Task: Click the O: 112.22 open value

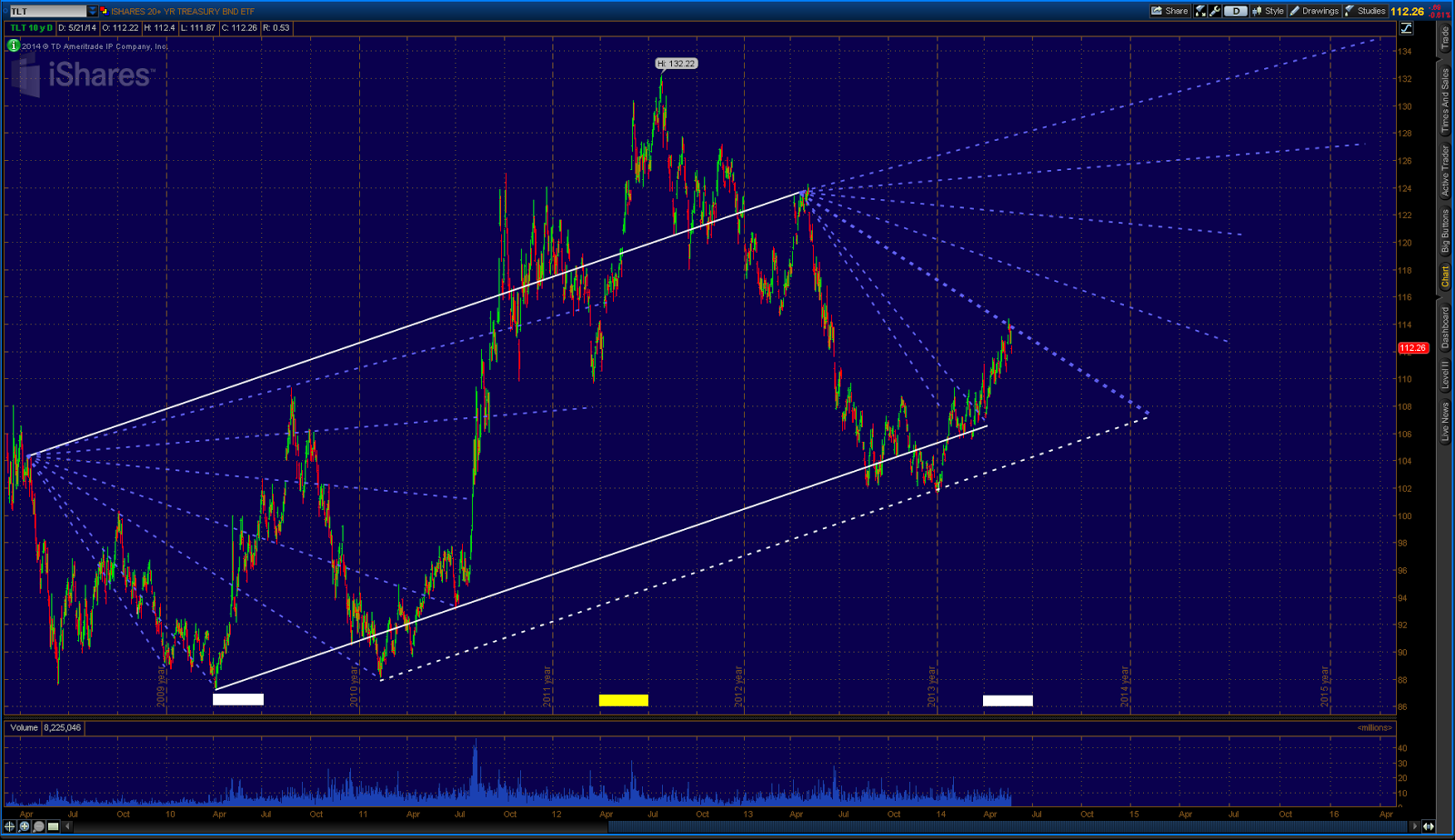Action: [x=120, y=28]
